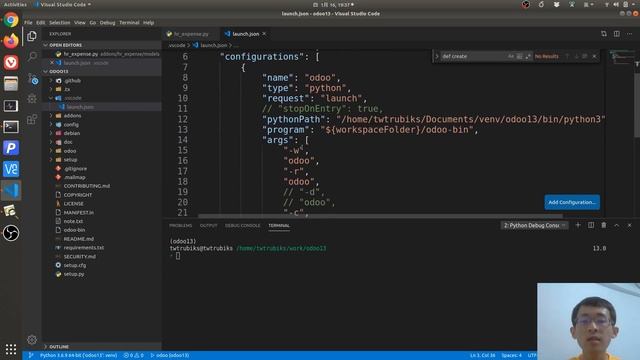640x360 pixels.
Task: Open the Terminal menu
Action: click(x=129, y=22)
